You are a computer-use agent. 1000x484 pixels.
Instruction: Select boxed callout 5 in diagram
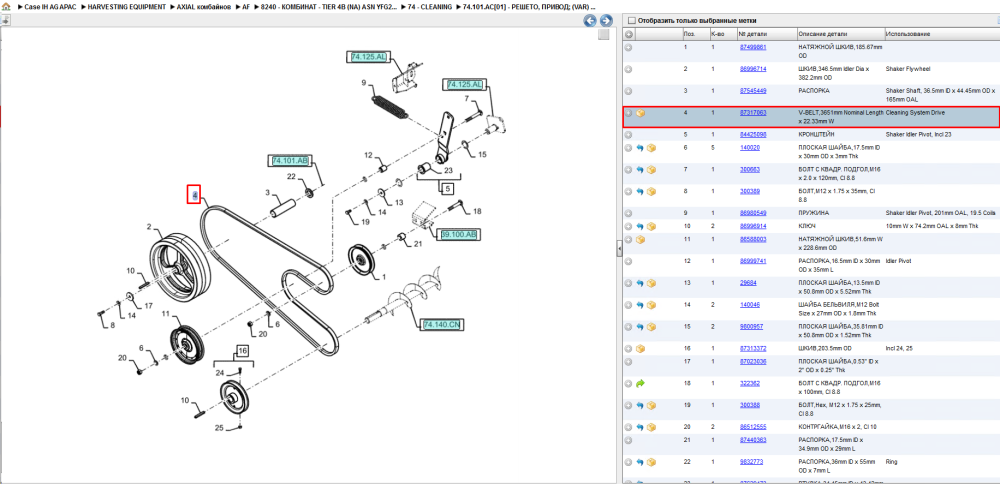click(447, 188)
